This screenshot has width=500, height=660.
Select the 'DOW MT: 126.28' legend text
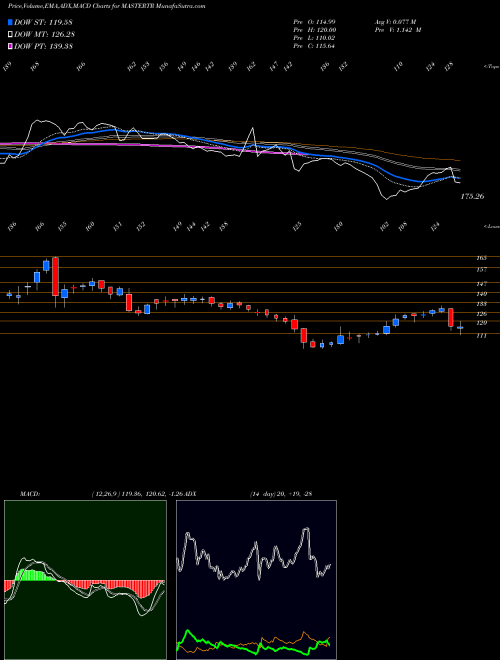click(44, 34)
